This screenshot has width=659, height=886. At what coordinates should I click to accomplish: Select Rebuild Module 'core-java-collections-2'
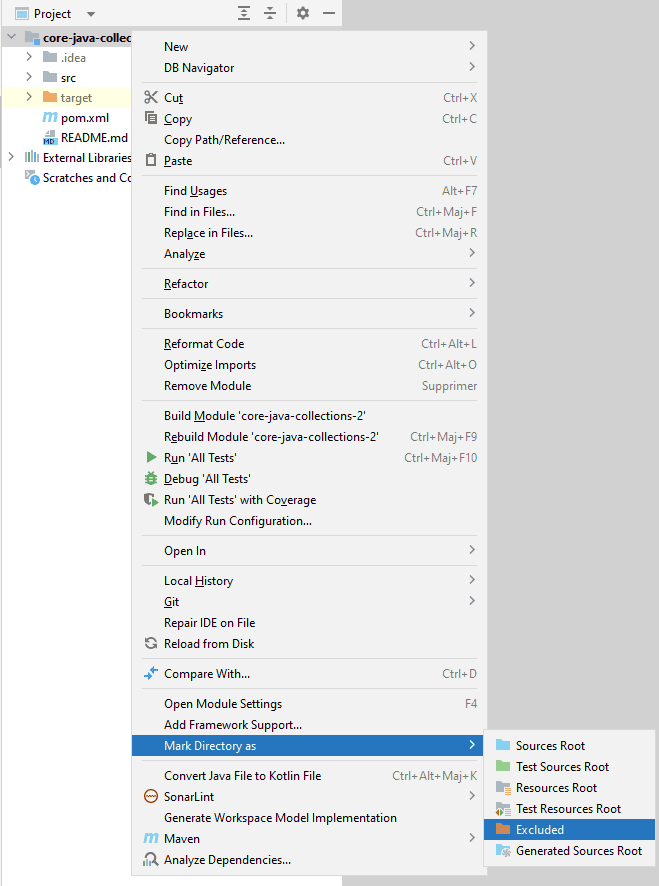[x=309, y=436]
